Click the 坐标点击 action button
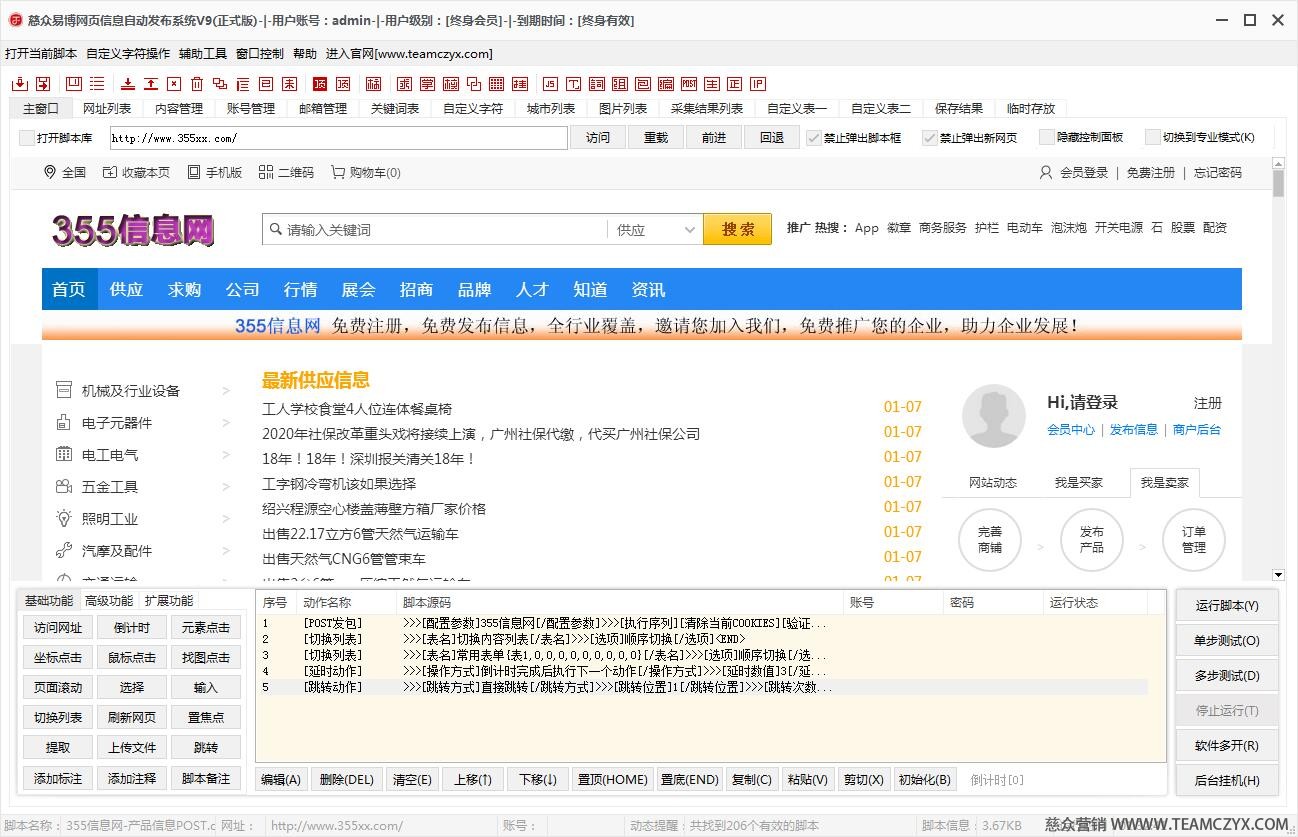The image size is (1298, 837). tap(58, 657)
